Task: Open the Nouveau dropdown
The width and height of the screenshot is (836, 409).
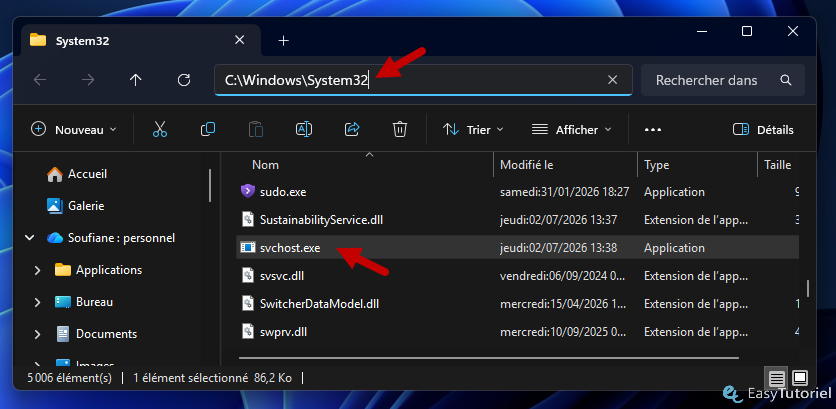Action: 74,130
